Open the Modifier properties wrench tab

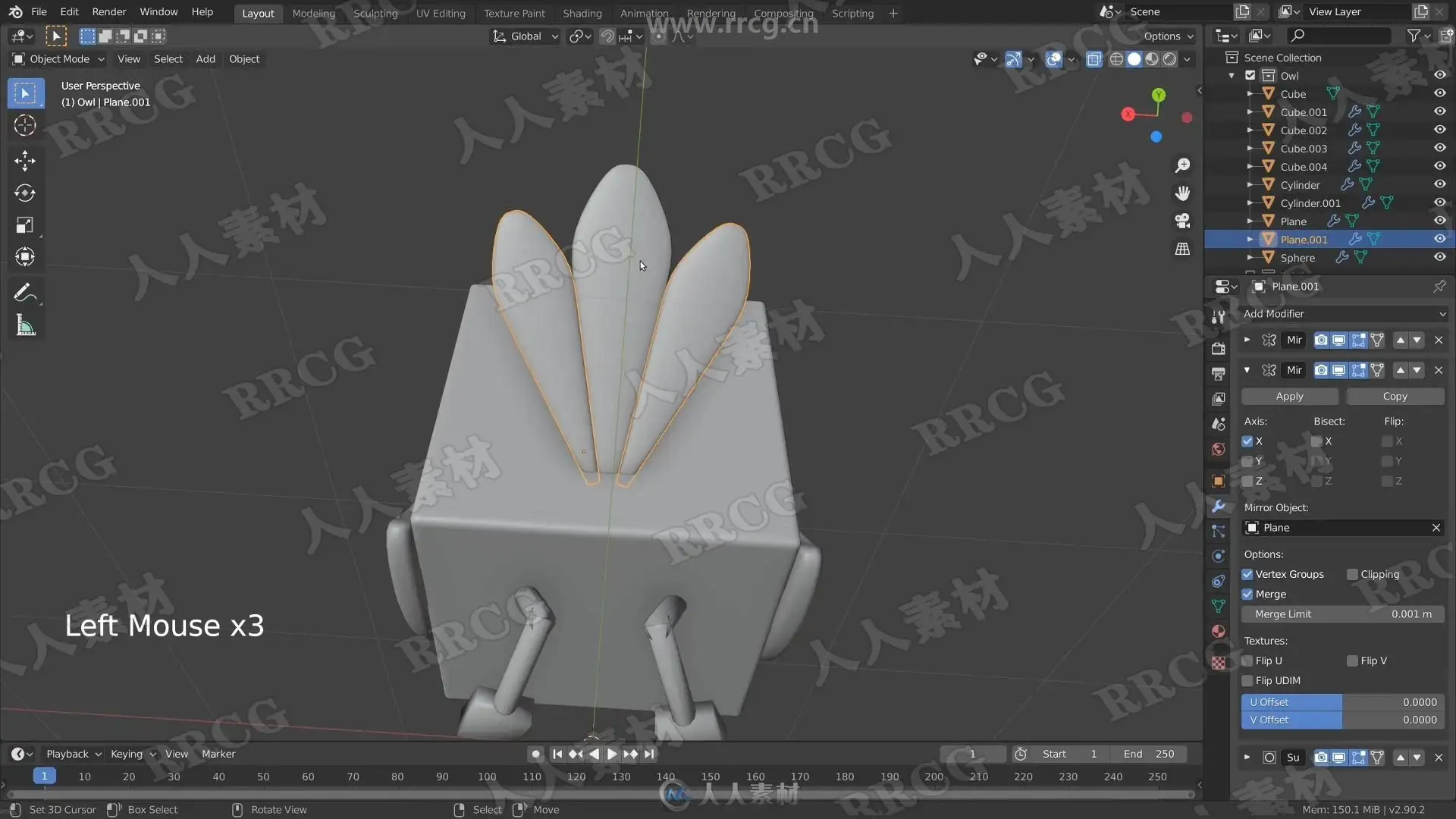pos(1219,507)
